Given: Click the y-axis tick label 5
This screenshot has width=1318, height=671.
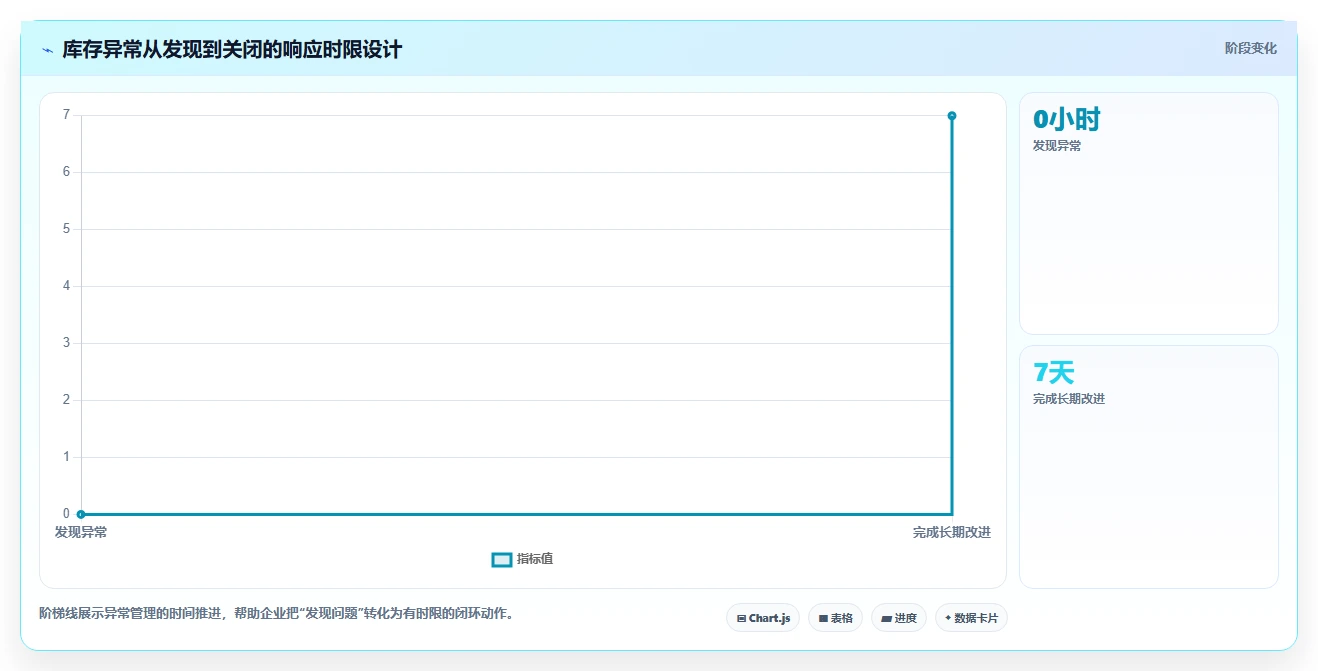Looking at the screenshot, I should tap(66, 229).
